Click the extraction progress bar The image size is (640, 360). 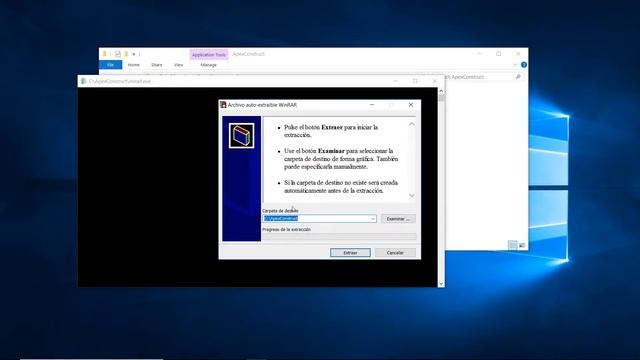coord(339,236)
